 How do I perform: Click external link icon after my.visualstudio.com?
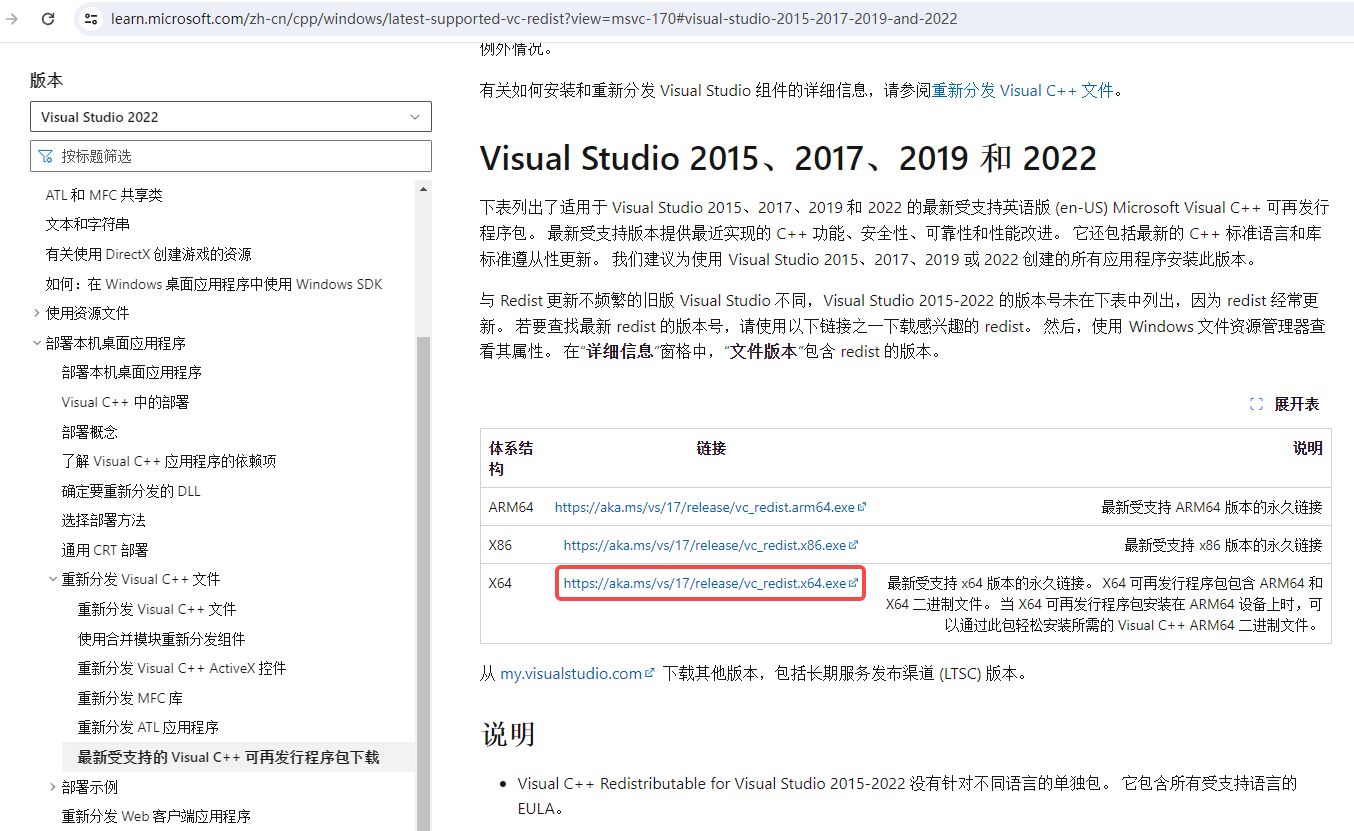[x=650, y=674]
